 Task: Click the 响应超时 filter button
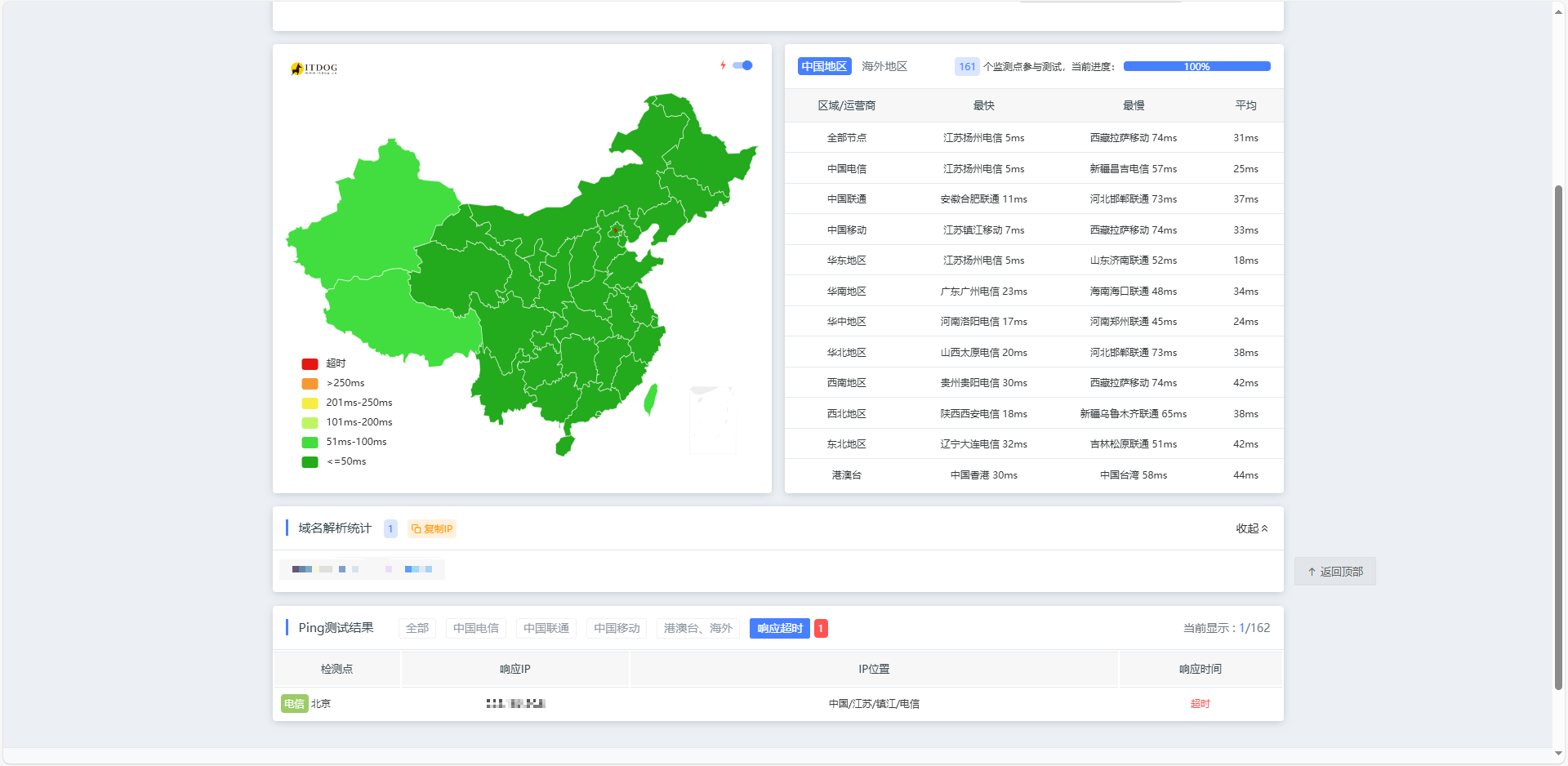pyautogui.click(x=780, y=628)
